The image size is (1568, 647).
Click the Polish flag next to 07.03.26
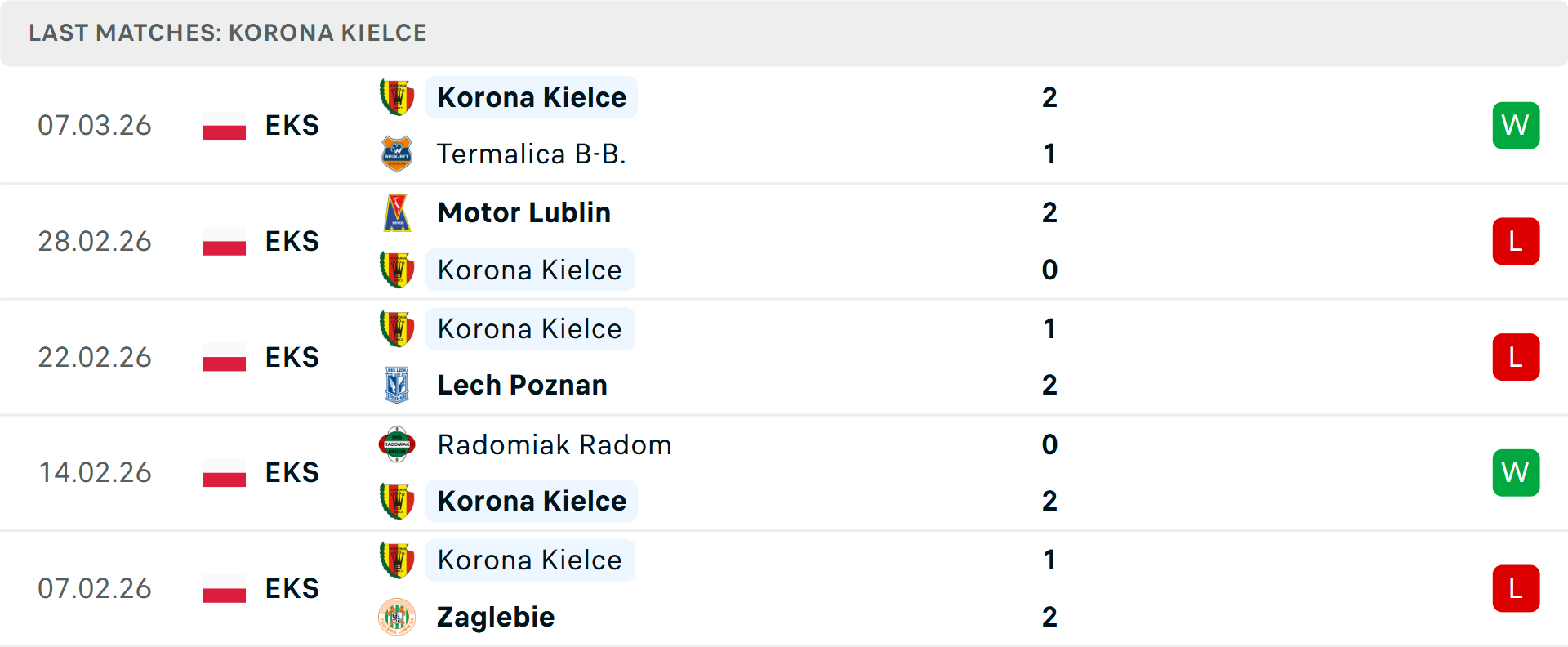[x=225, y=125]
